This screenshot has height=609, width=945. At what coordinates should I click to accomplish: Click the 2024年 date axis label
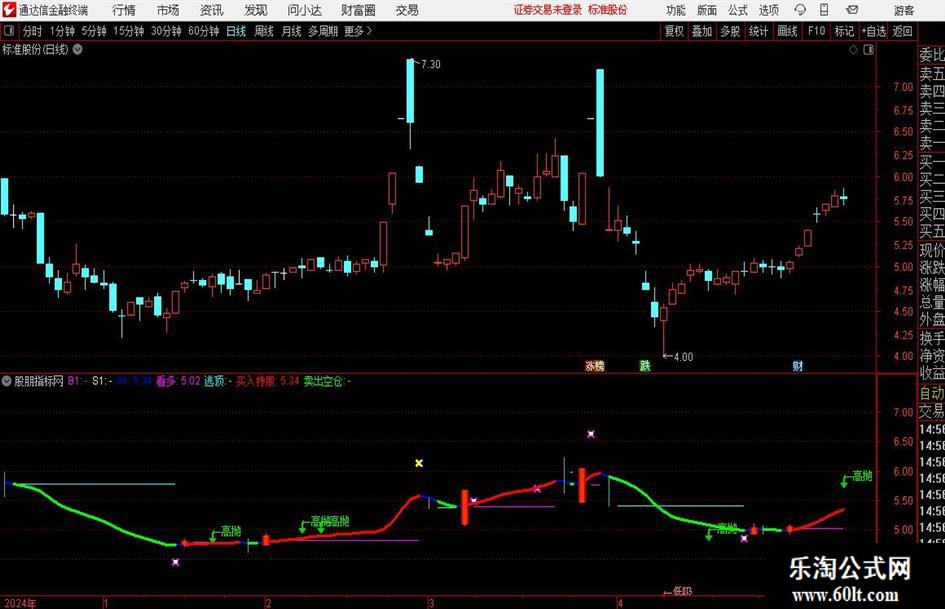(20, 603)
